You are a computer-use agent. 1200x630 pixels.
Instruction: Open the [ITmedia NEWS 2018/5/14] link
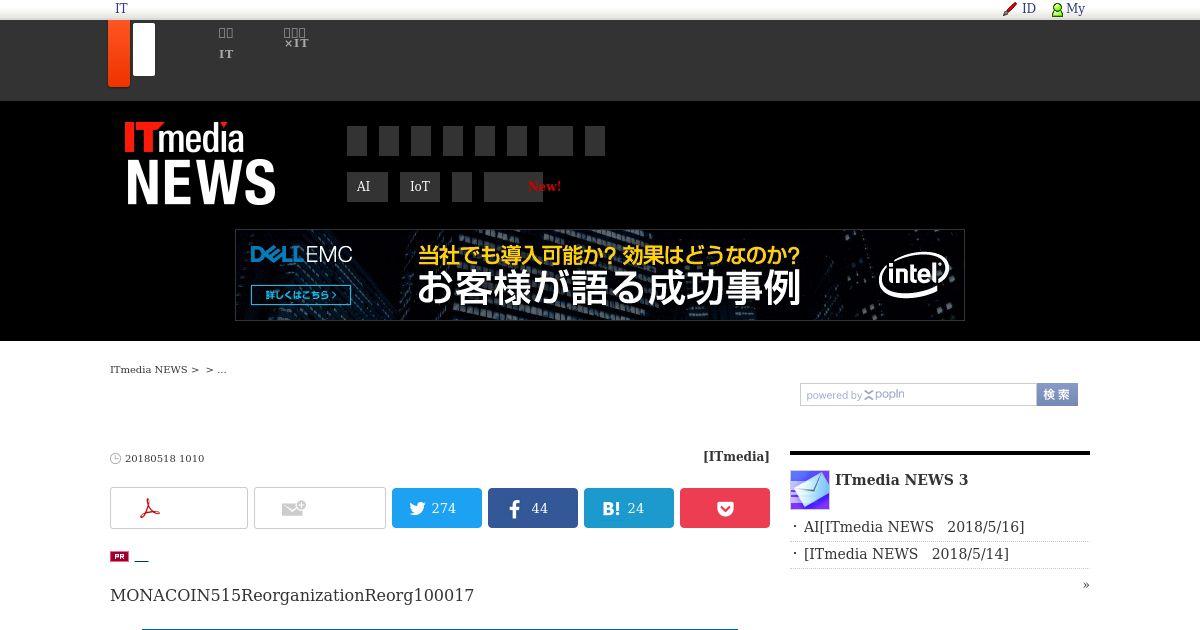coord(906,554)
